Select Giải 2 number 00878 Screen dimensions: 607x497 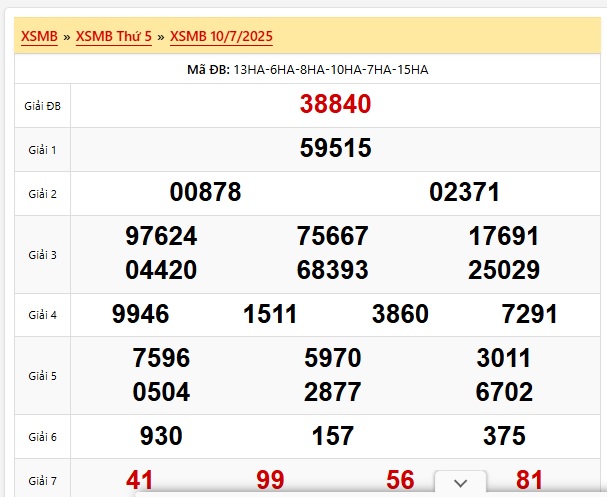(x=206, y=192)
